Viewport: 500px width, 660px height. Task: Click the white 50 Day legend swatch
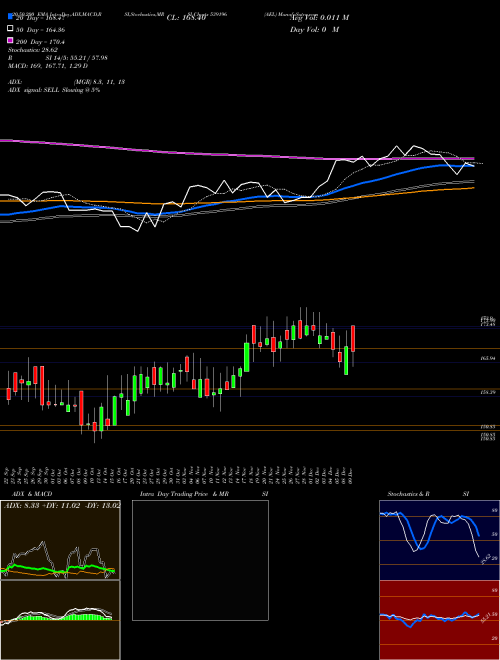[x=10, y=29]
